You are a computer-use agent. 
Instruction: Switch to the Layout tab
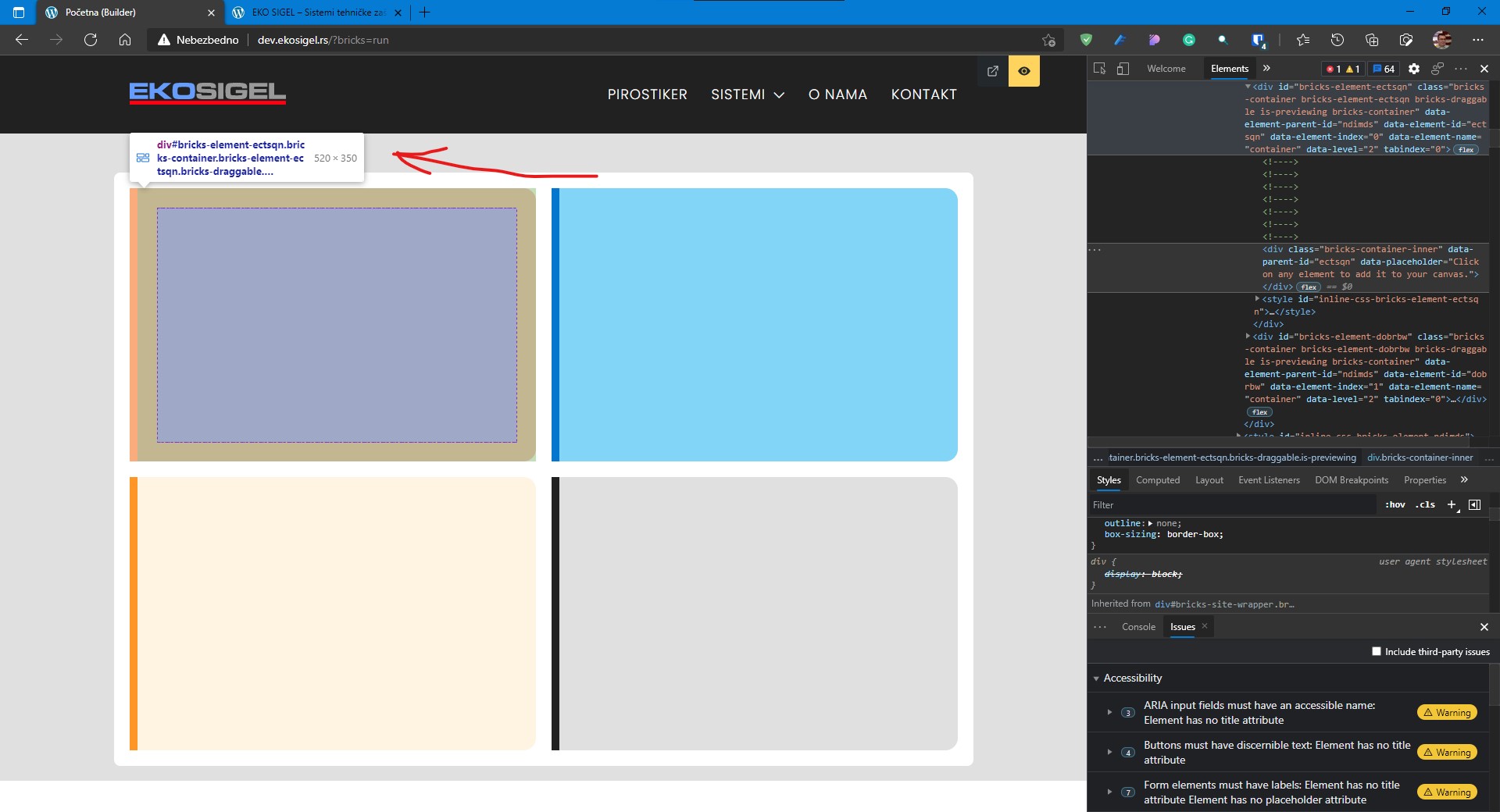(1209, 480)
